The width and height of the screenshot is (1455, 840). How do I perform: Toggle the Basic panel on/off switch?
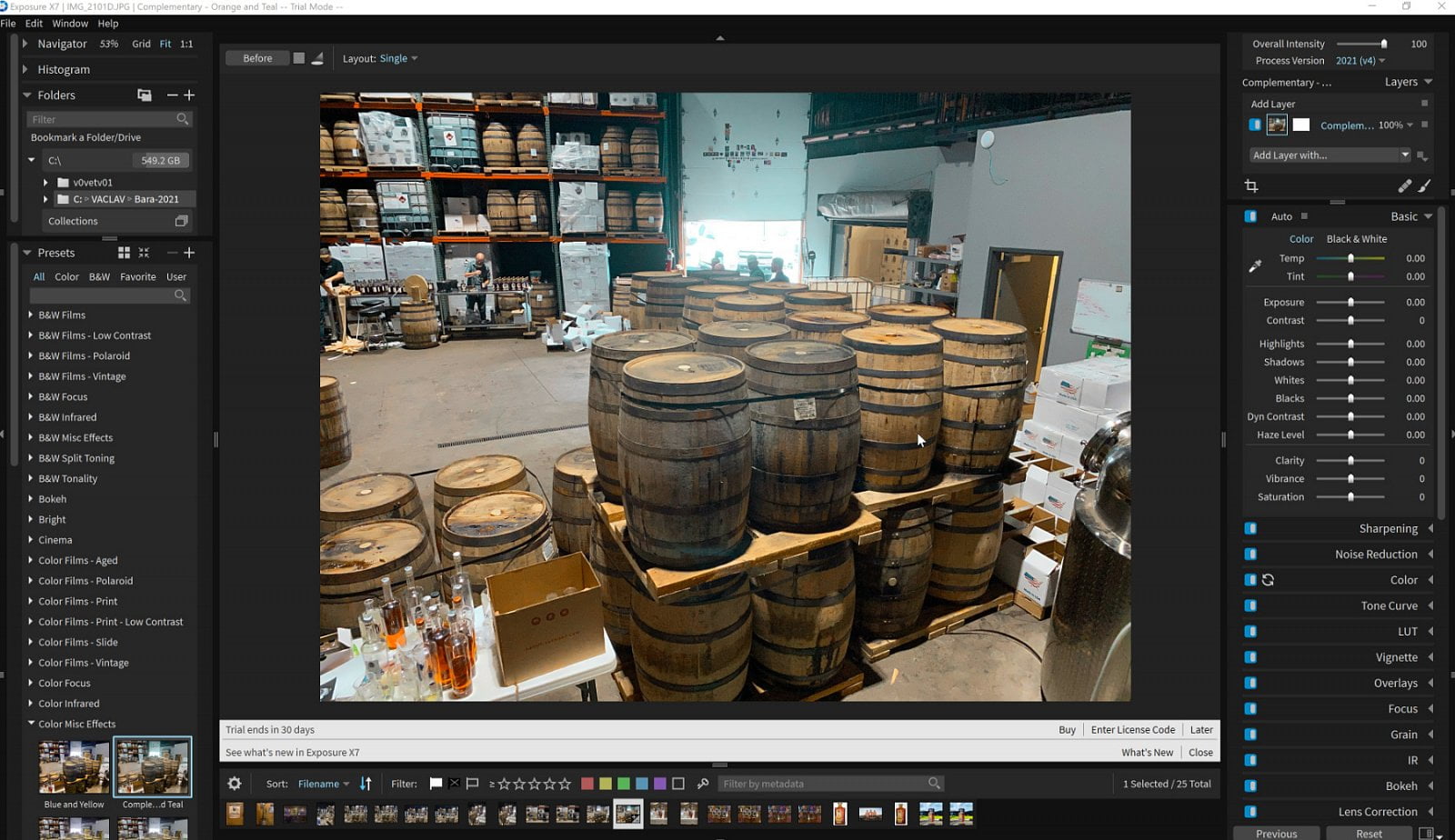click(x=1250, y=216)
